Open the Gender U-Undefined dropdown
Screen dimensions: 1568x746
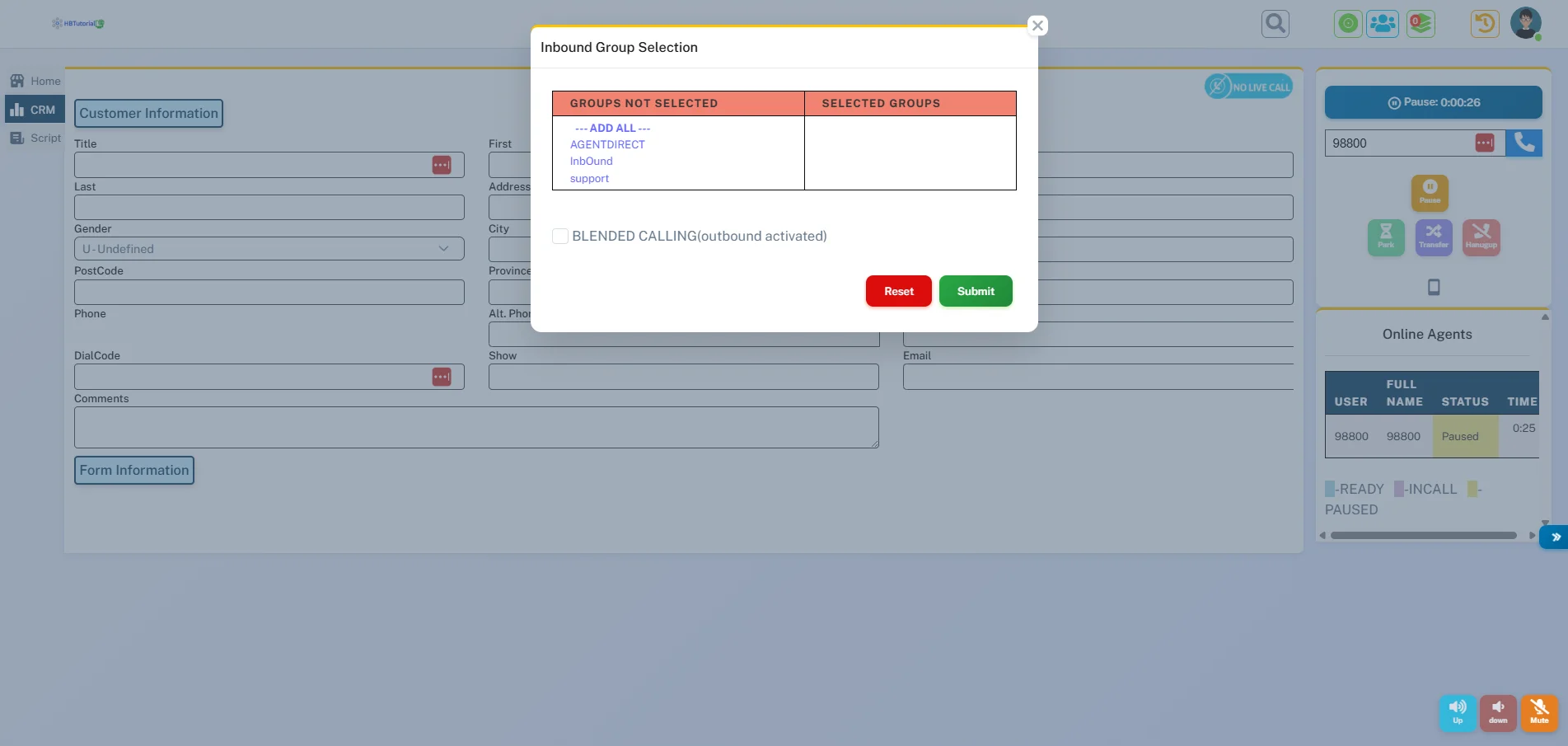[269, 249]
